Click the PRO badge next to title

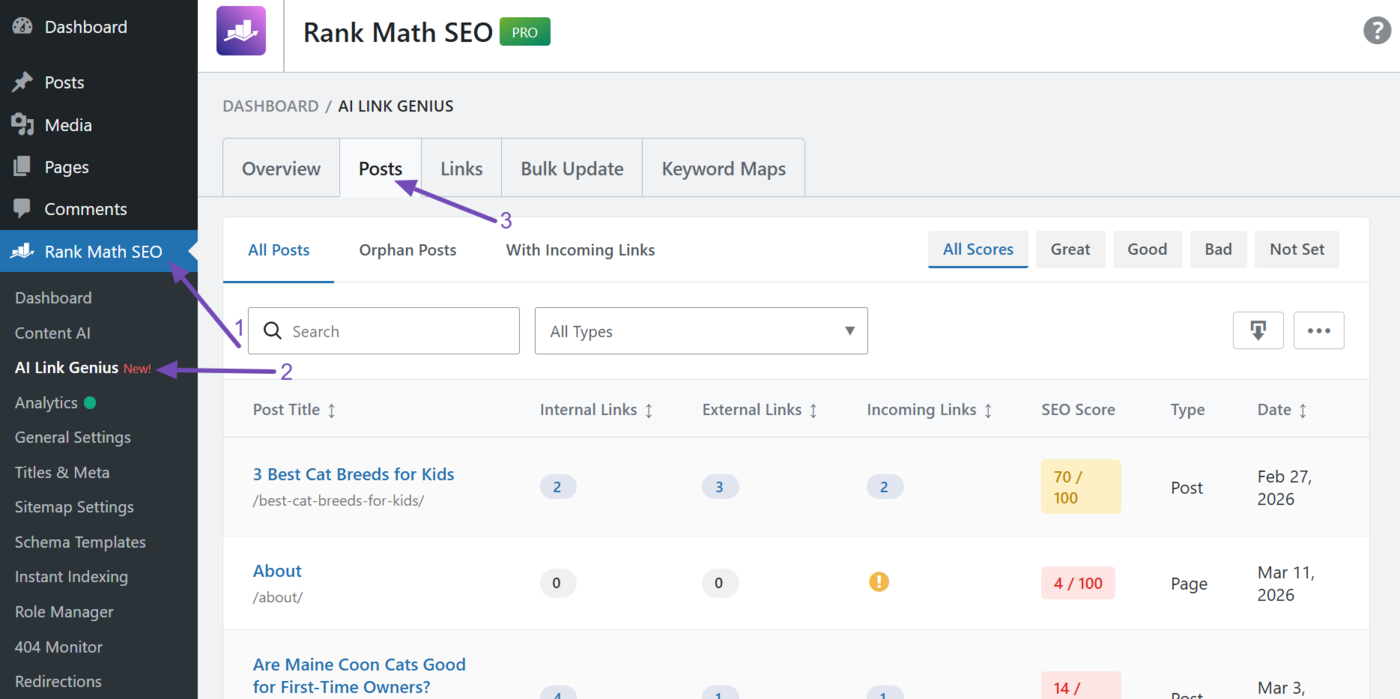525,32
